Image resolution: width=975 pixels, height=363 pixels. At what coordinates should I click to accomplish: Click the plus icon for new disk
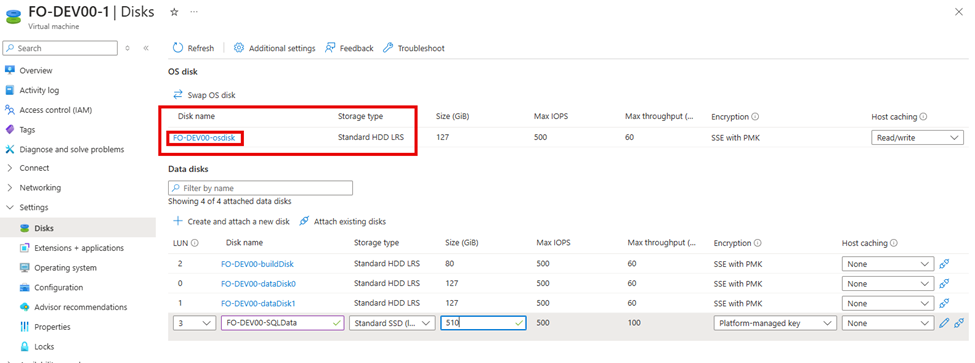(178, 221)
